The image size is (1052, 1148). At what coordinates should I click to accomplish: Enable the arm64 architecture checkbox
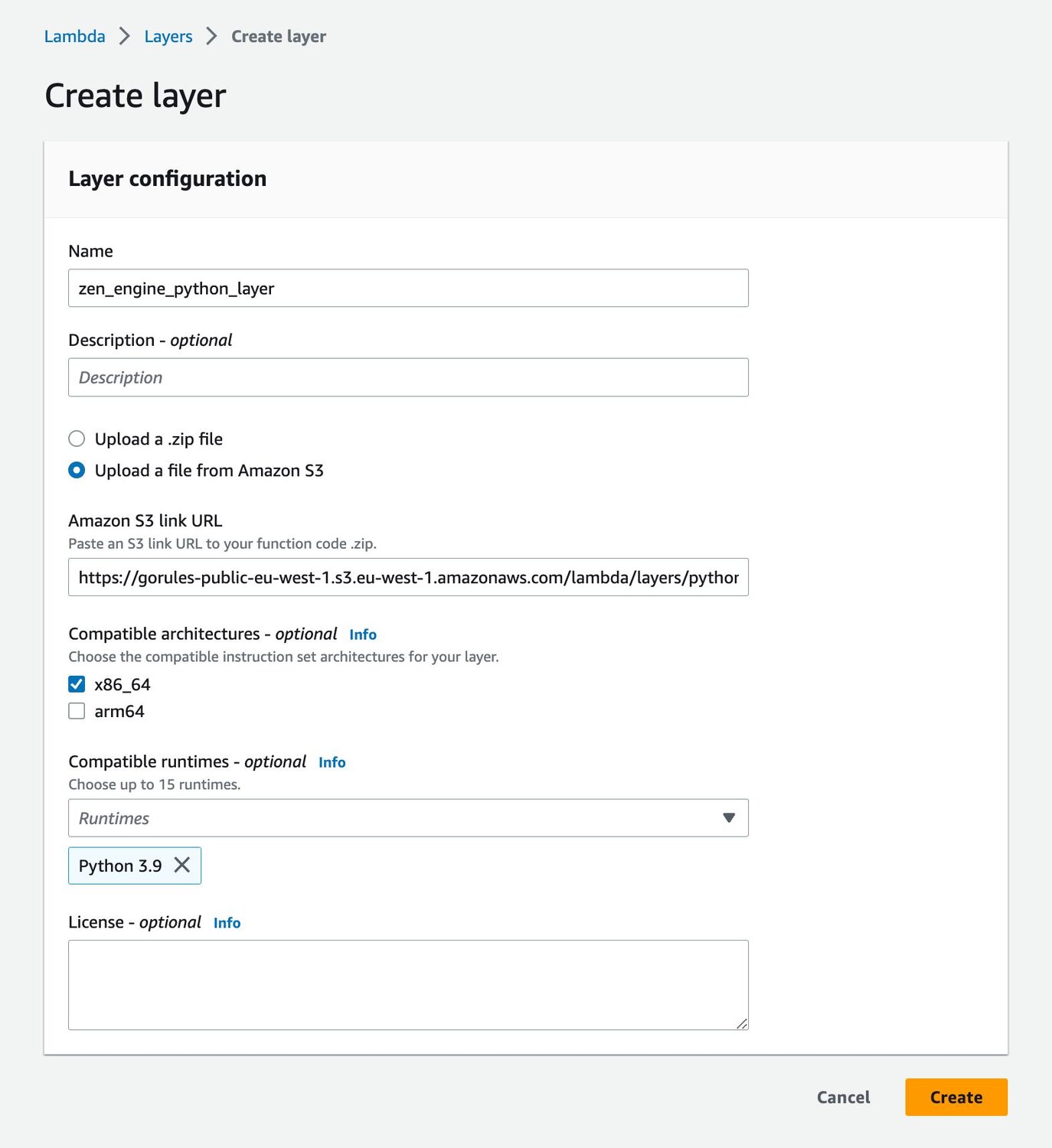coord(77,711)
